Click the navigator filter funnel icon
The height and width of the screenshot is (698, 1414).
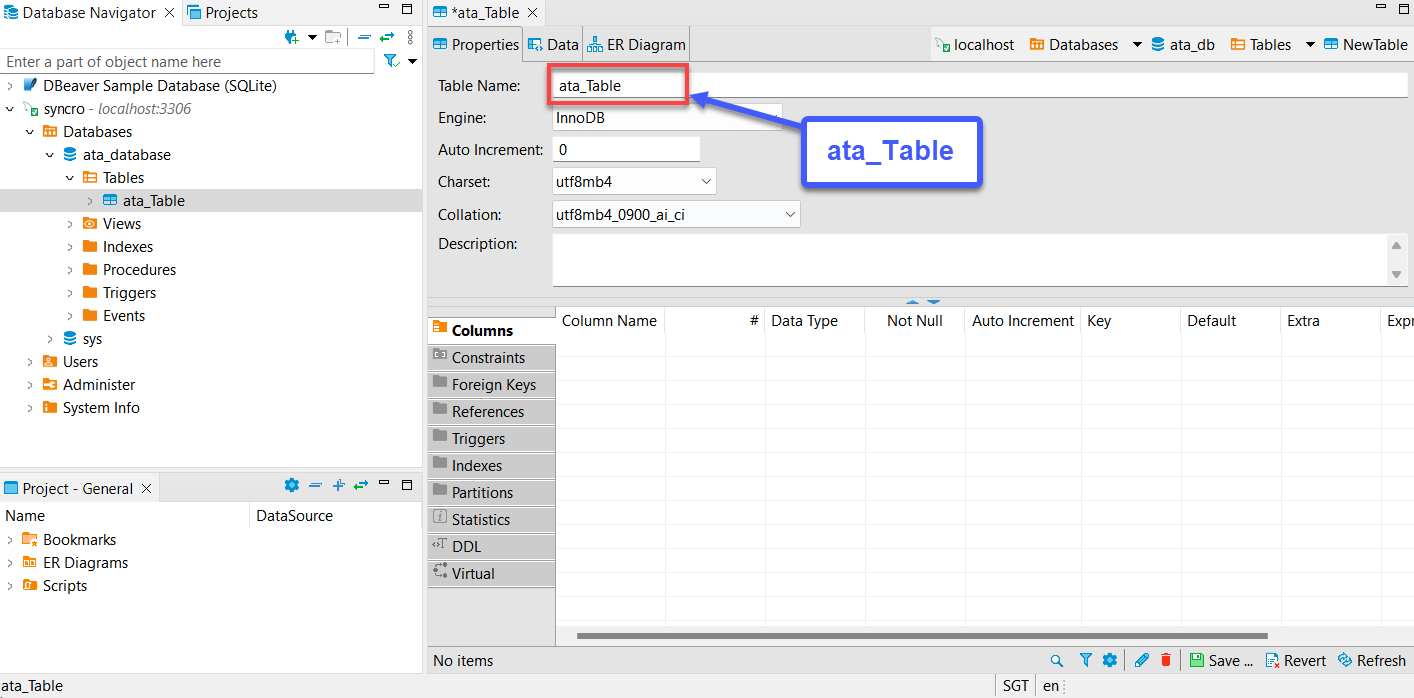coord(391,62)
